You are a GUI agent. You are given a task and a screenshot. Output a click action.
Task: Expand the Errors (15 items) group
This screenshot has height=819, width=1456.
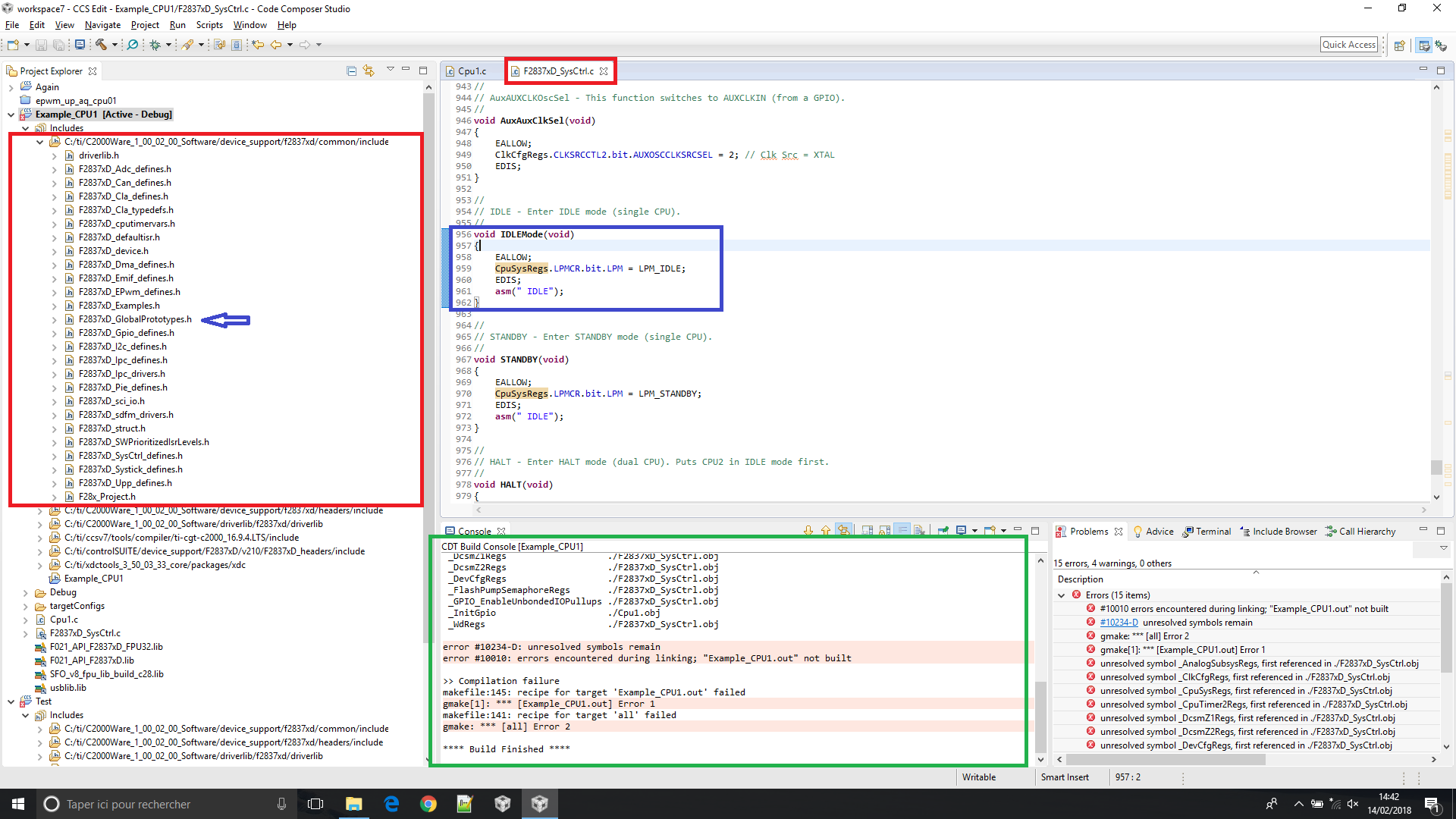point(1062,595)
